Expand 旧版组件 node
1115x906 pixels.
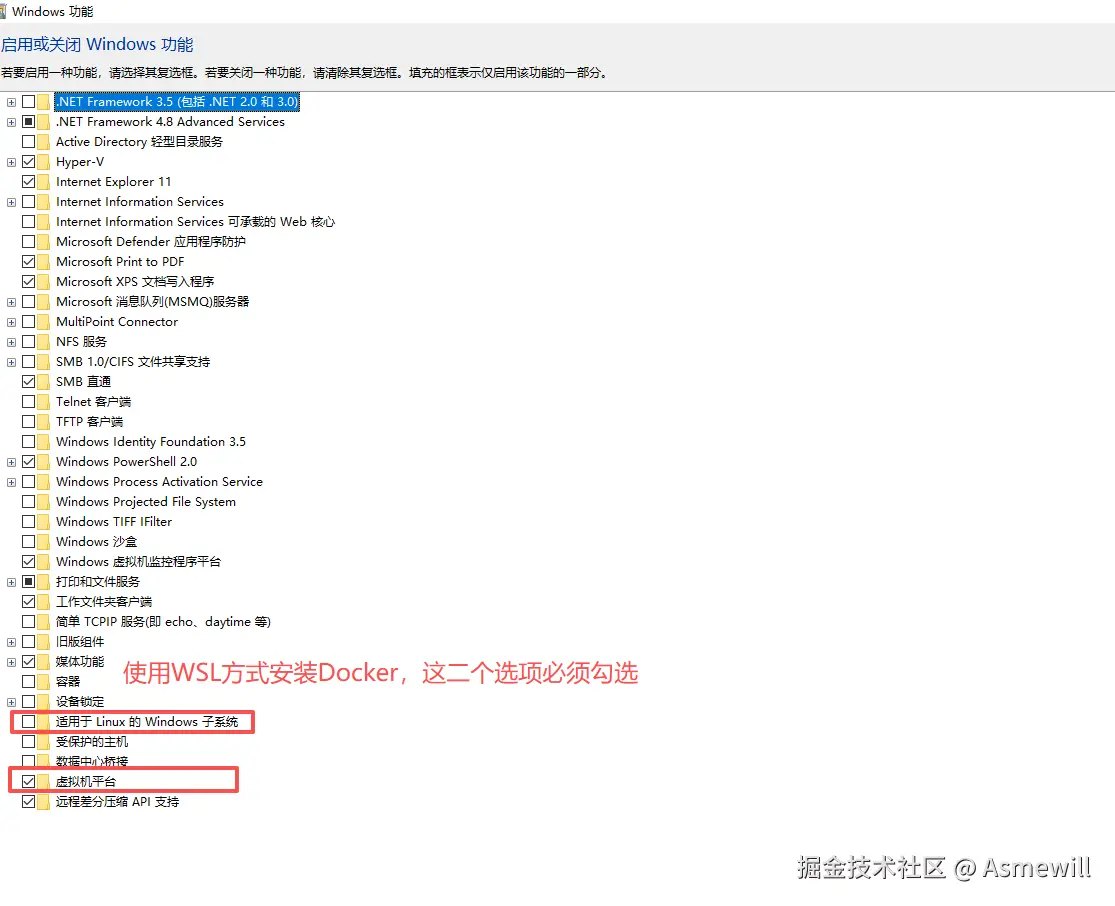pyautogui.click(x=11, y=642)
